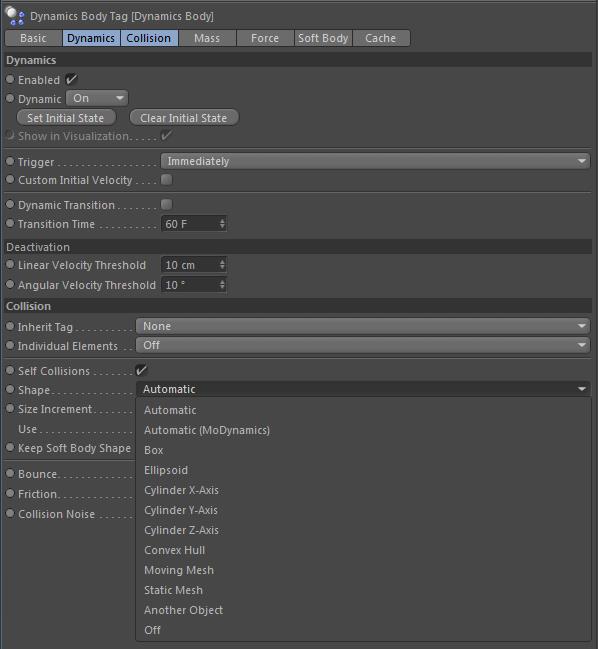Click keyframe dot next to Dynamic
This screenshot has height=649, width=598.
[10, 98]
